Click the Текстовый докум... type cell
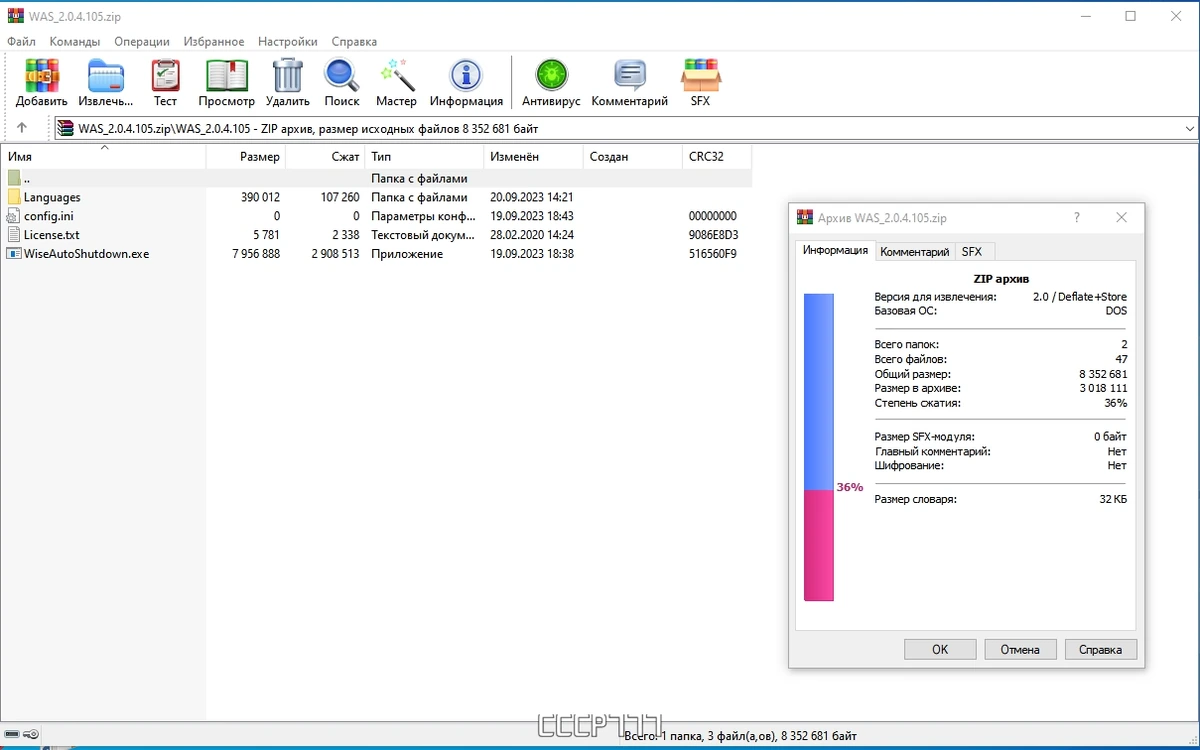This screenshot has width=1200, height=750. coord(422,235)
